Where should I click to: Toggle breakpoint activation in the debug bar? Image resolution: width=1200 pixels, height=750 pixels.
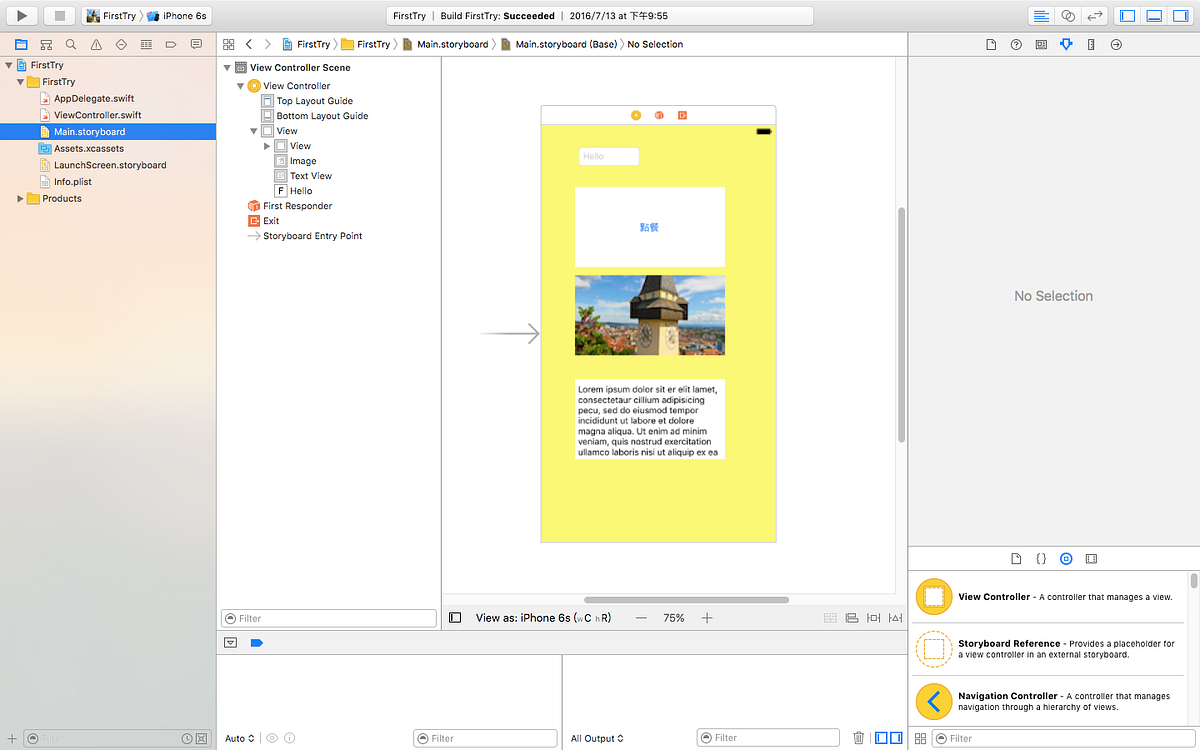pos(257,642)
